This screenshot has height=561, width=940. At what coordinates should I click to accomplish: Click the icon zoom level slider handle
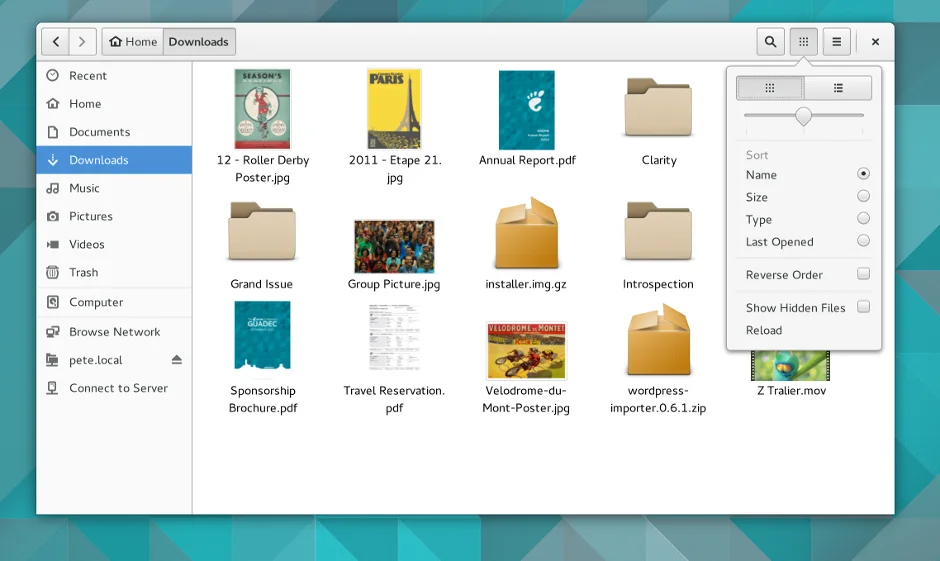pyautogui.click(x=803, y=116)
